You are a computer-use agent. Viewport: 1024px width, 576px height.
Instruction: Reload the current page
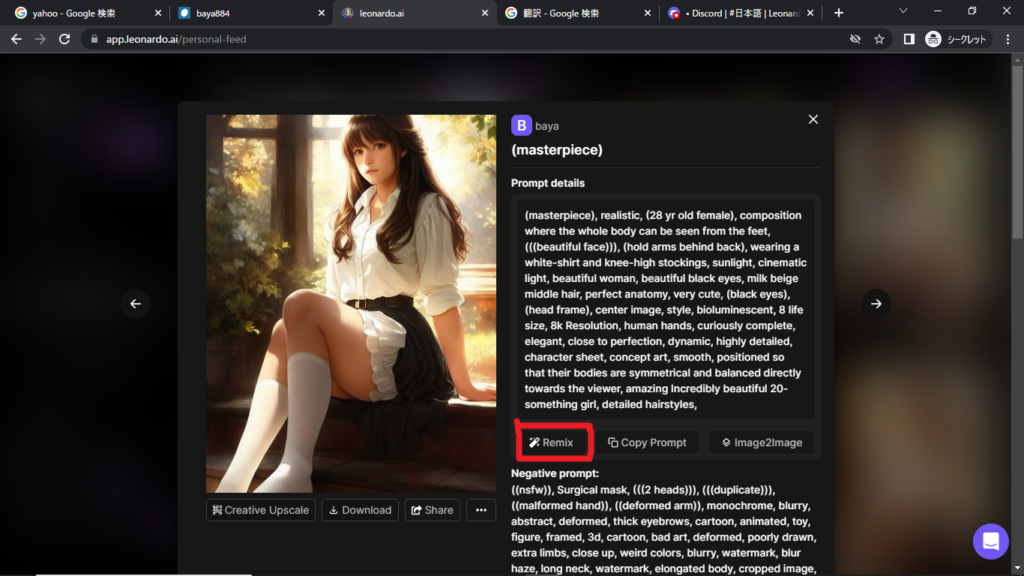65,39
